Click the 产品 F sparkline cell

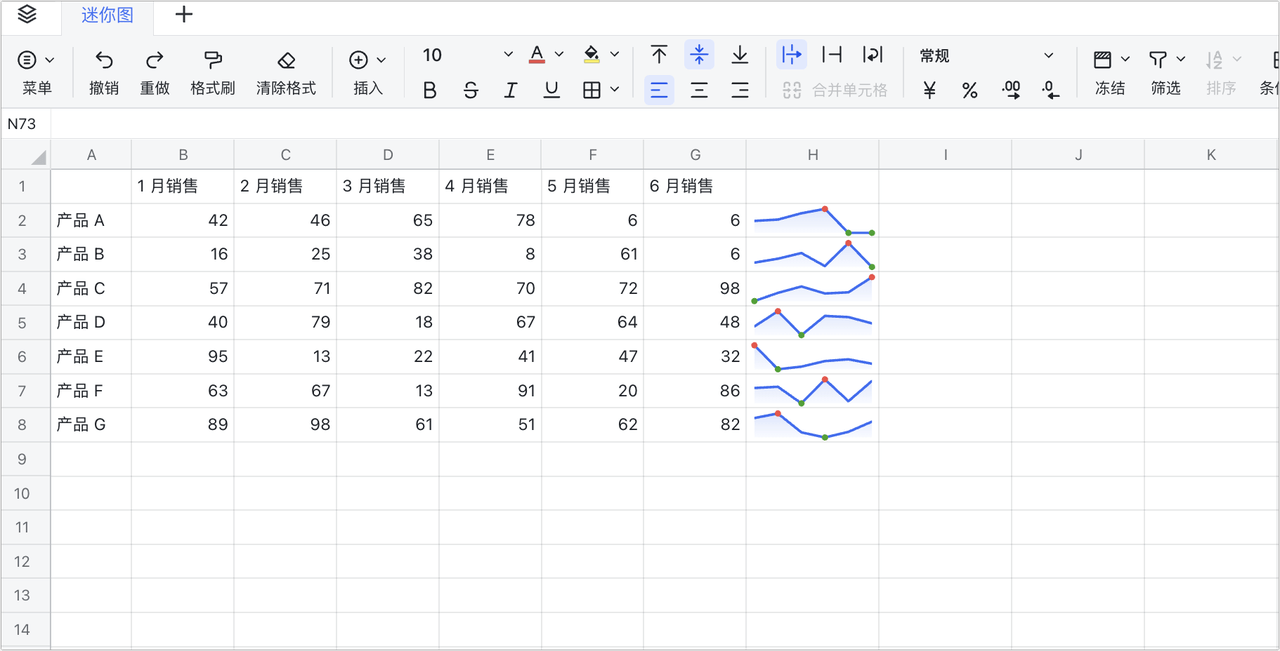tap(812, 390)
